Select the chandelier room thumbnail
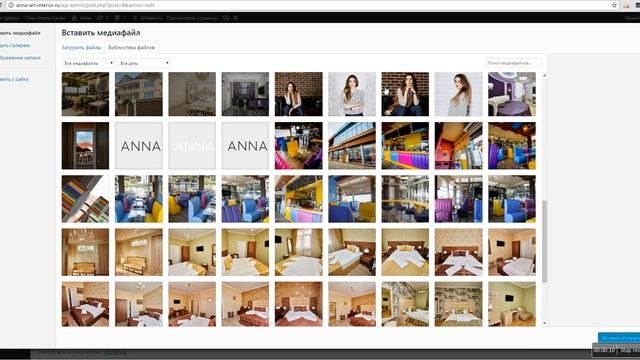 pyautogui.click(x=85, y=252)
